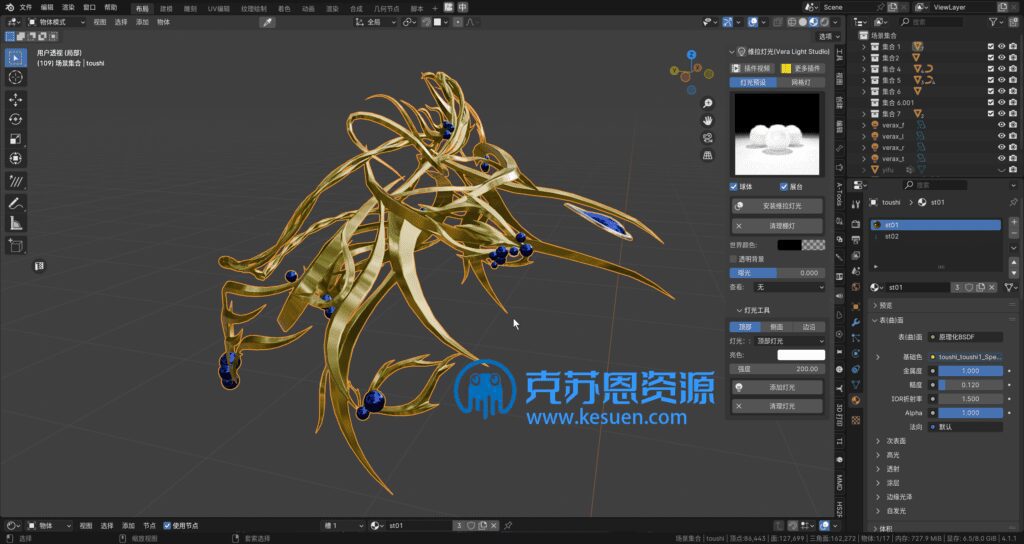Expand the 集合 4 collection
The width and height of the screenshot is (1024, 544).
point(863,69)
